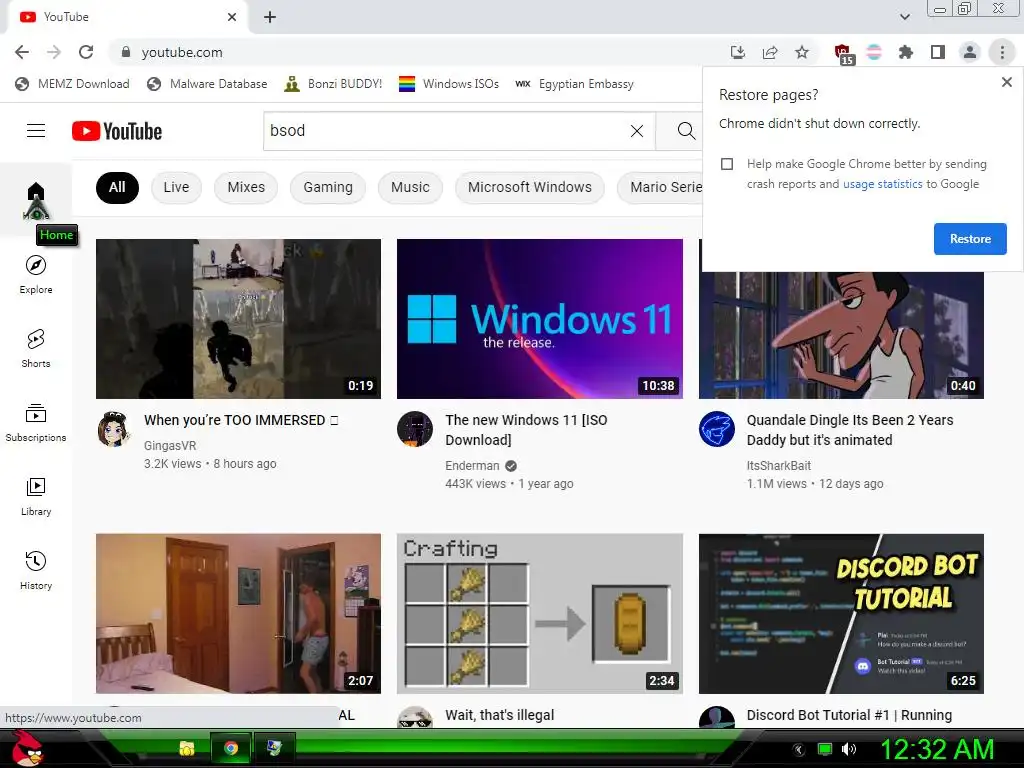Select the Live filter chip

point(176,187)
